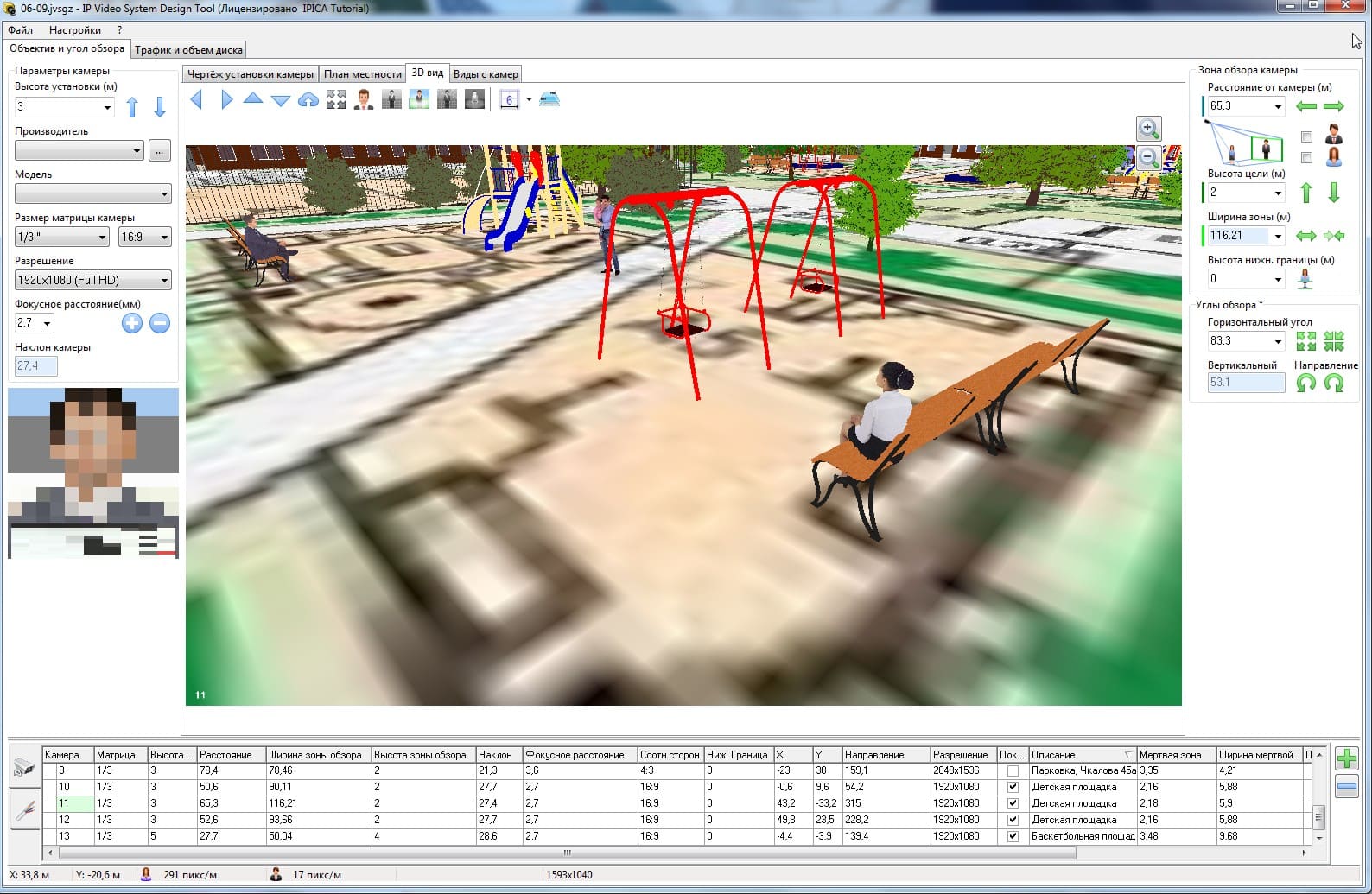Click the camera preview thumbnail image
The image size is (1372, 894).
(x=93, y=473)
